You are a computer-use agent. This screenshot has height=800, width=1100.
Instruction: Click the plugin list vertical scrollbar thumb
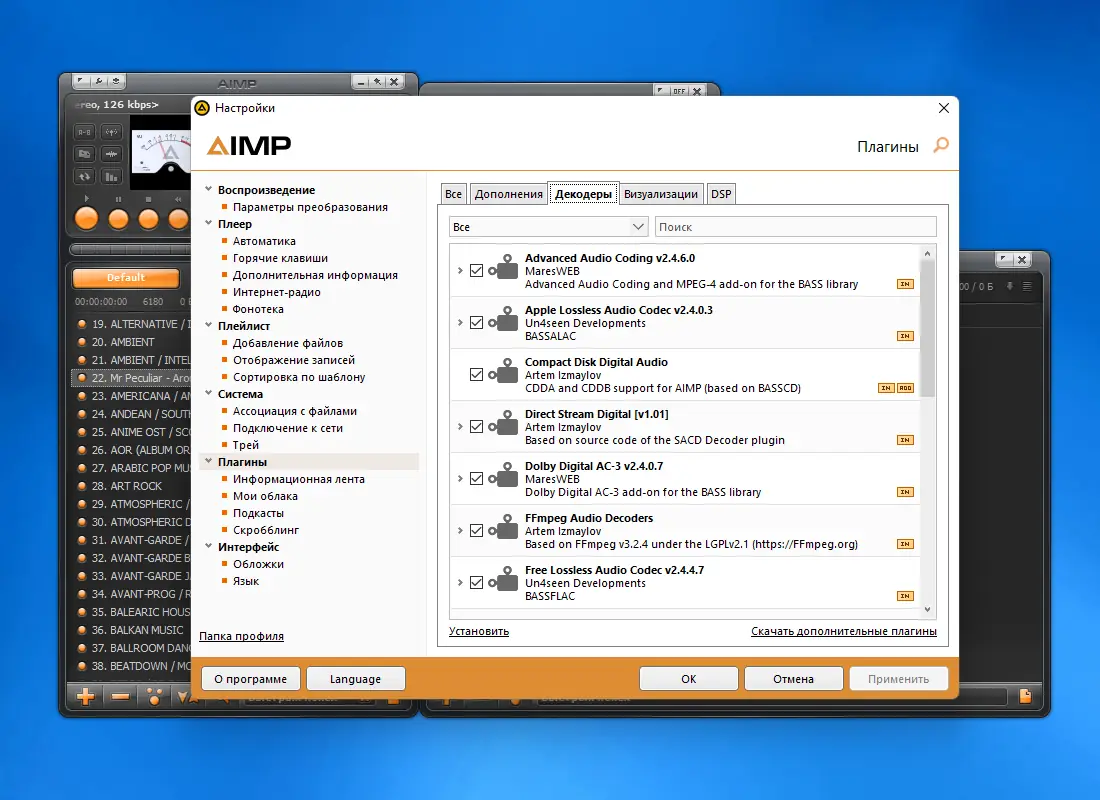click(927, 328)
